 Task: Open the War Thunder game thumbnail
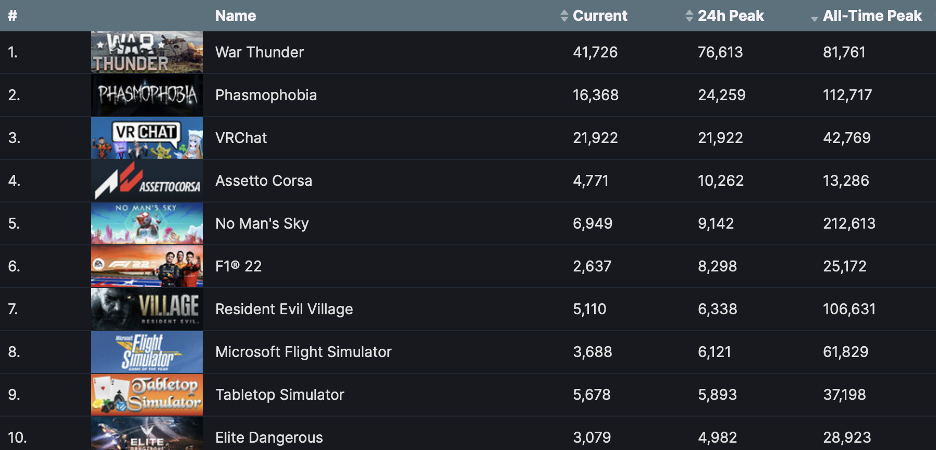pos(147,52)
